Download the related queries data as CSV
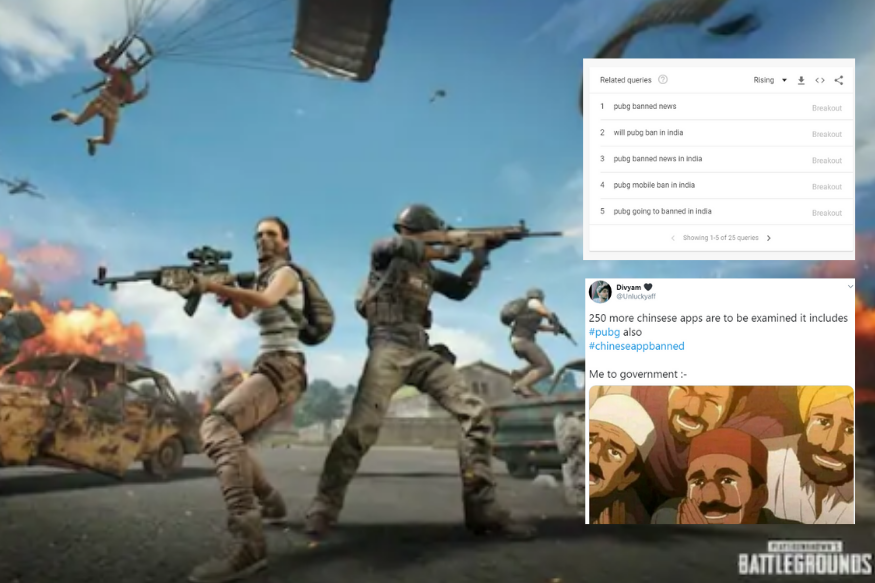875x583 pixels. [x=801, y=80]
